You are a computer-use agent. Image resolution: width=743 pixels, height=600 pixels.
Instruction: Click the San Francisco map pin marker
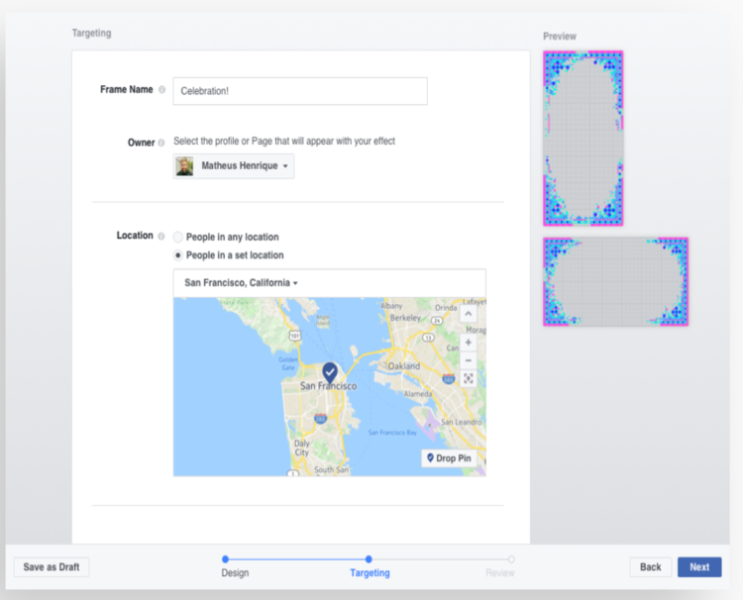coord(330,373)
